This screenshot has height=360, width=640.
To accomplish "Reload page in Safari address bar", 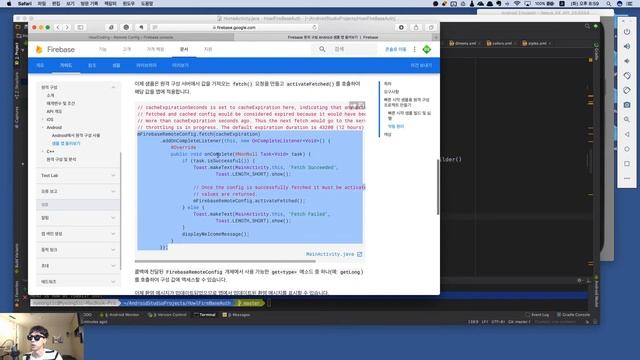I will click(314, 27).
